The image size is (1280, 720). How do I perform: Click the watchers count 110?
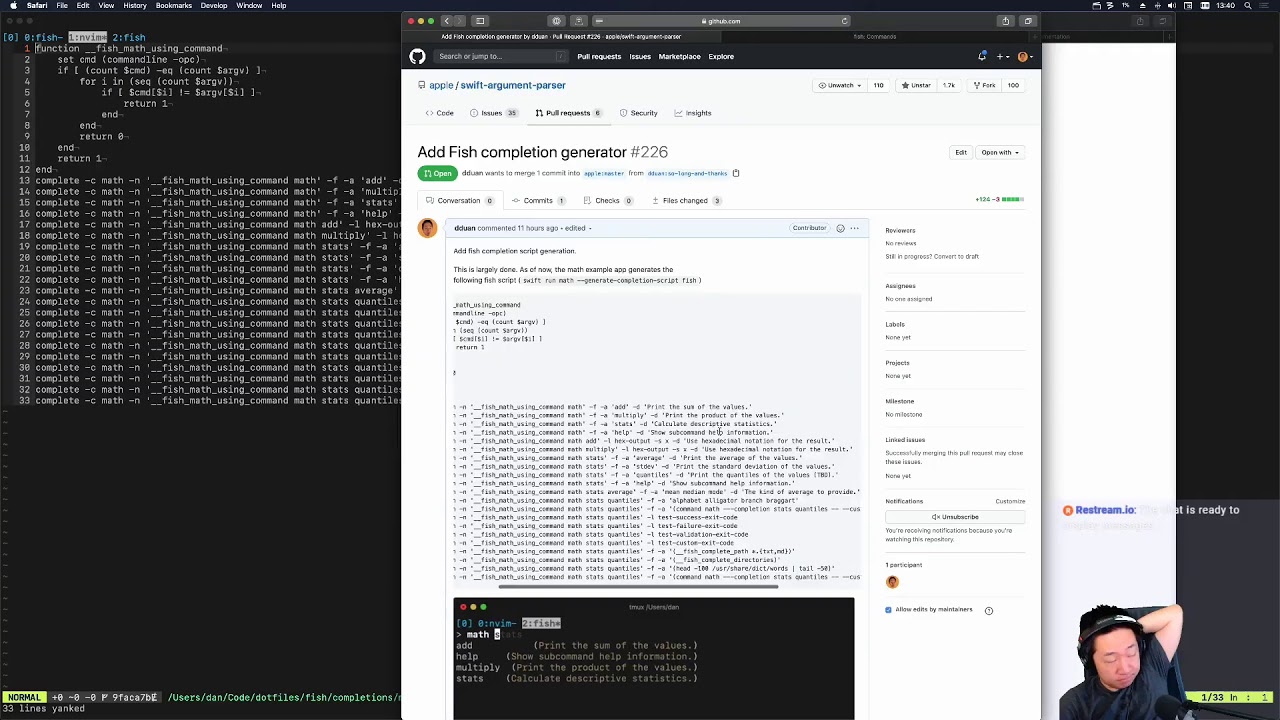point(879,86)
